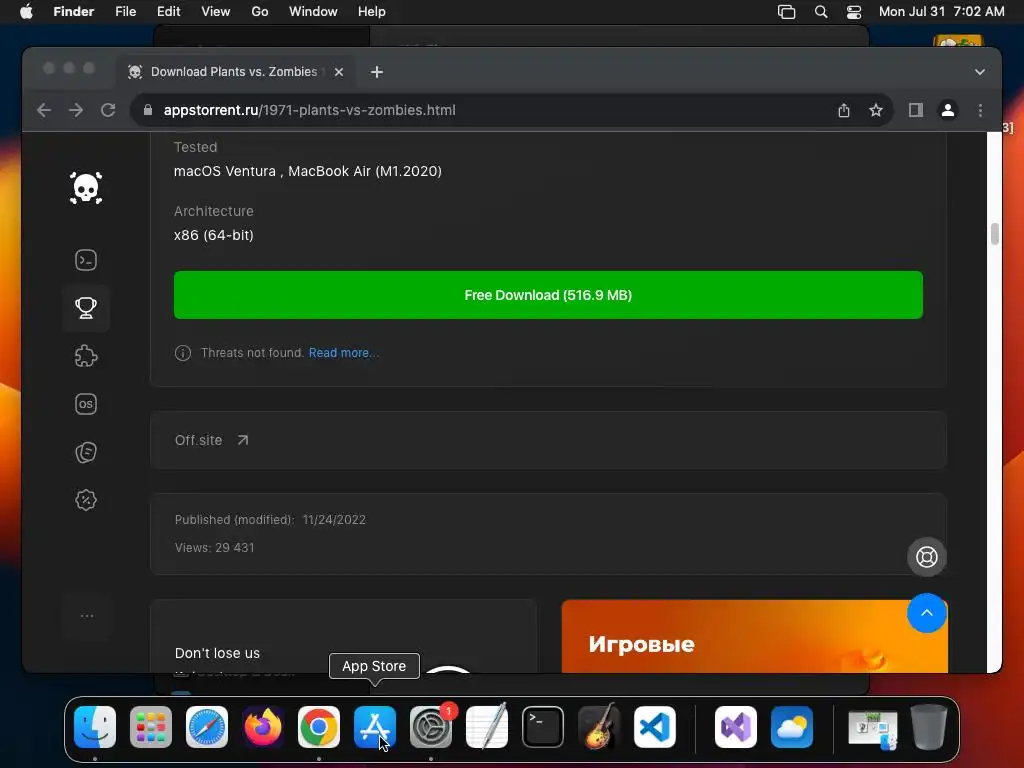This screenshot has height=768, width=1024.
Task: Click the share icon in the address bar
Action: [844, 110]
